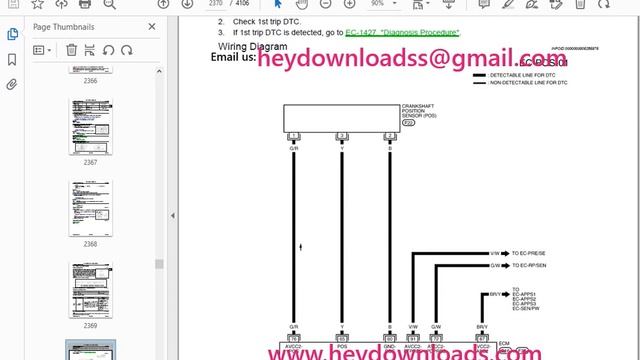Select page 2369 thumbnail
The height and width of the screenshot is (360, 640).
[91, 290]
